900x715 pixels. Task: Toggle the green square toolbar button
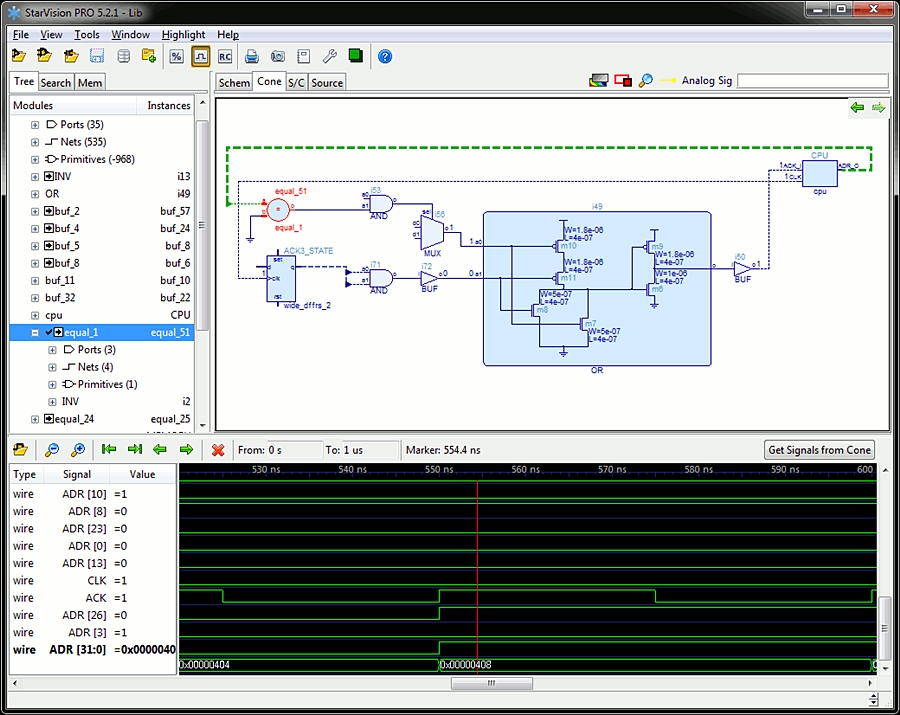tap(355, 56)
